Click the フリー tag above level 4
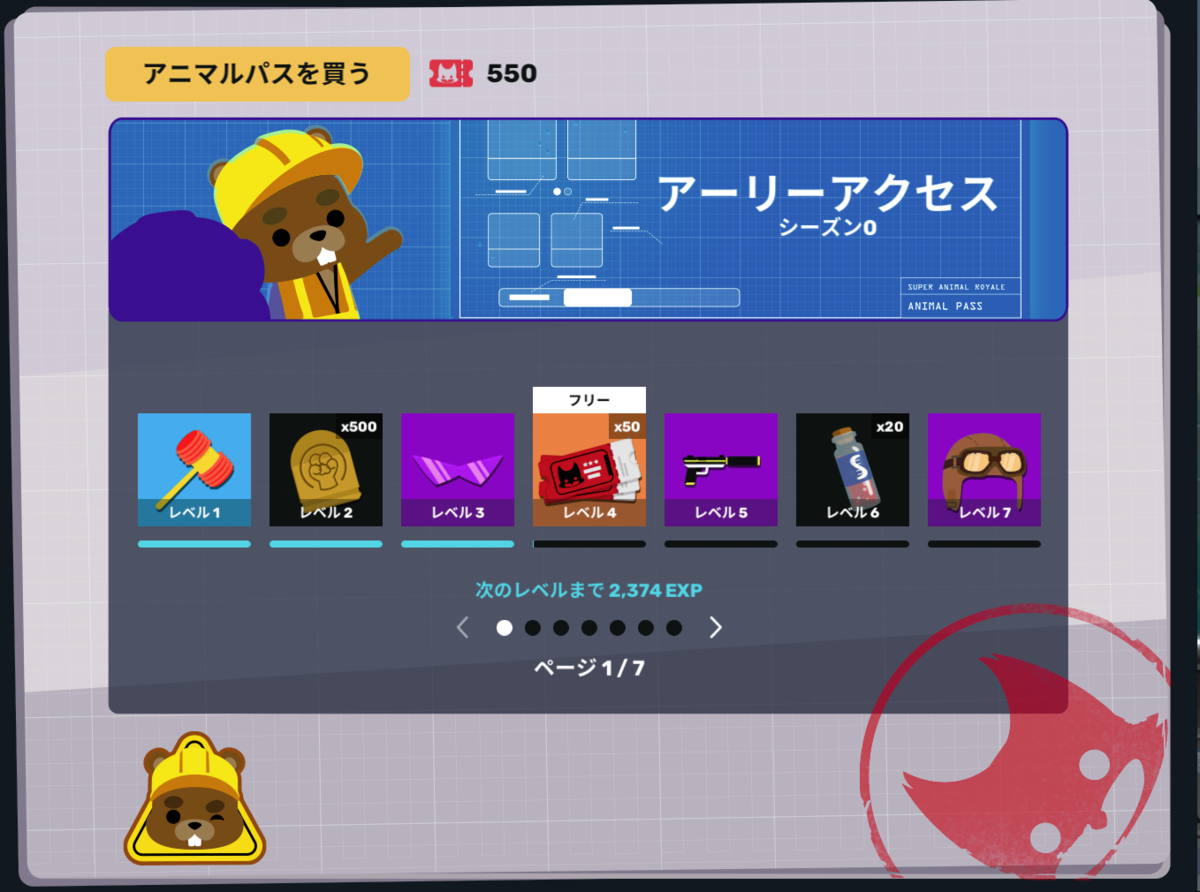The image size is (1200, 892). point(589,400)
